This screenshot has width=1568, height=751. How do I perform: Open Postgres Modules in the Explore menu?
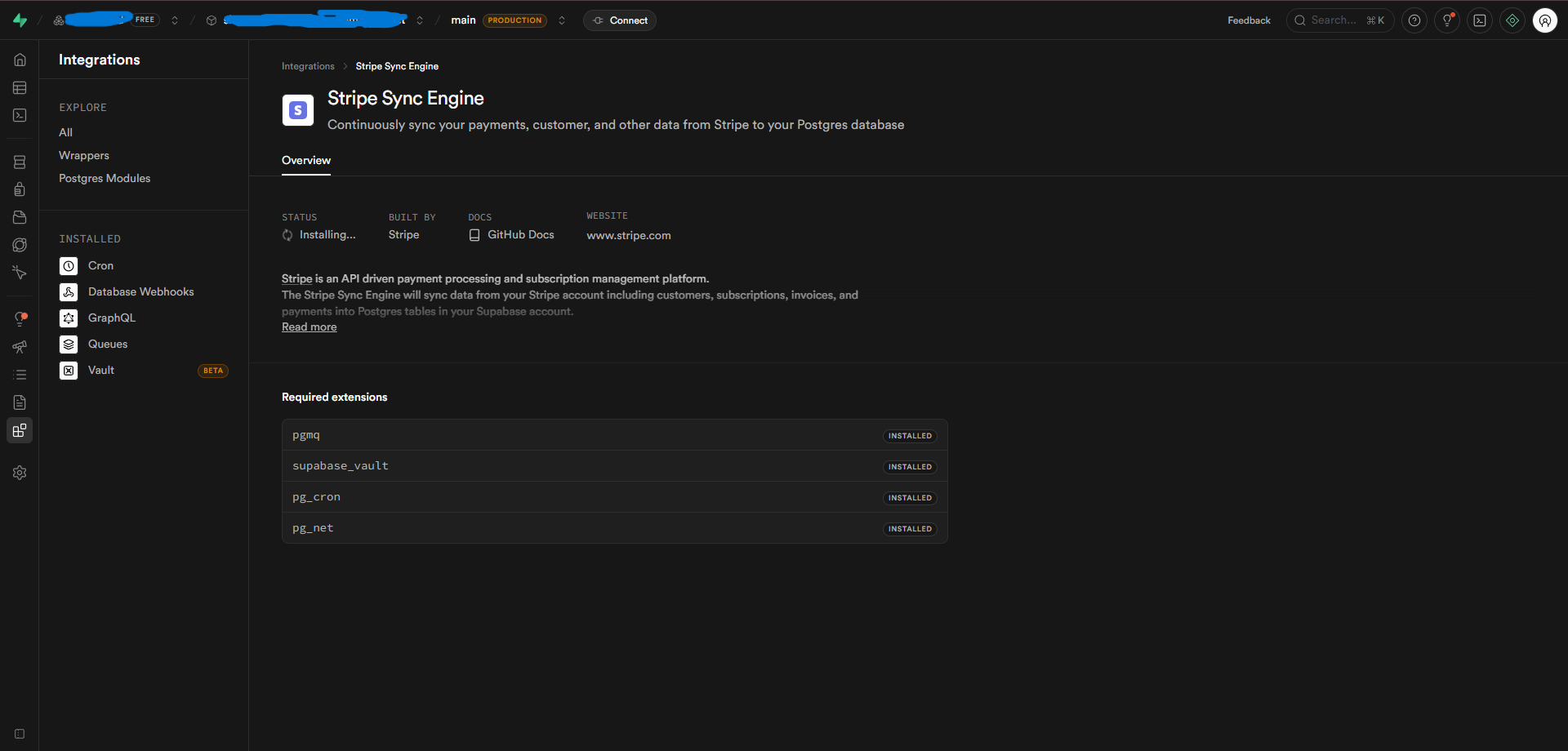point(105,178)
